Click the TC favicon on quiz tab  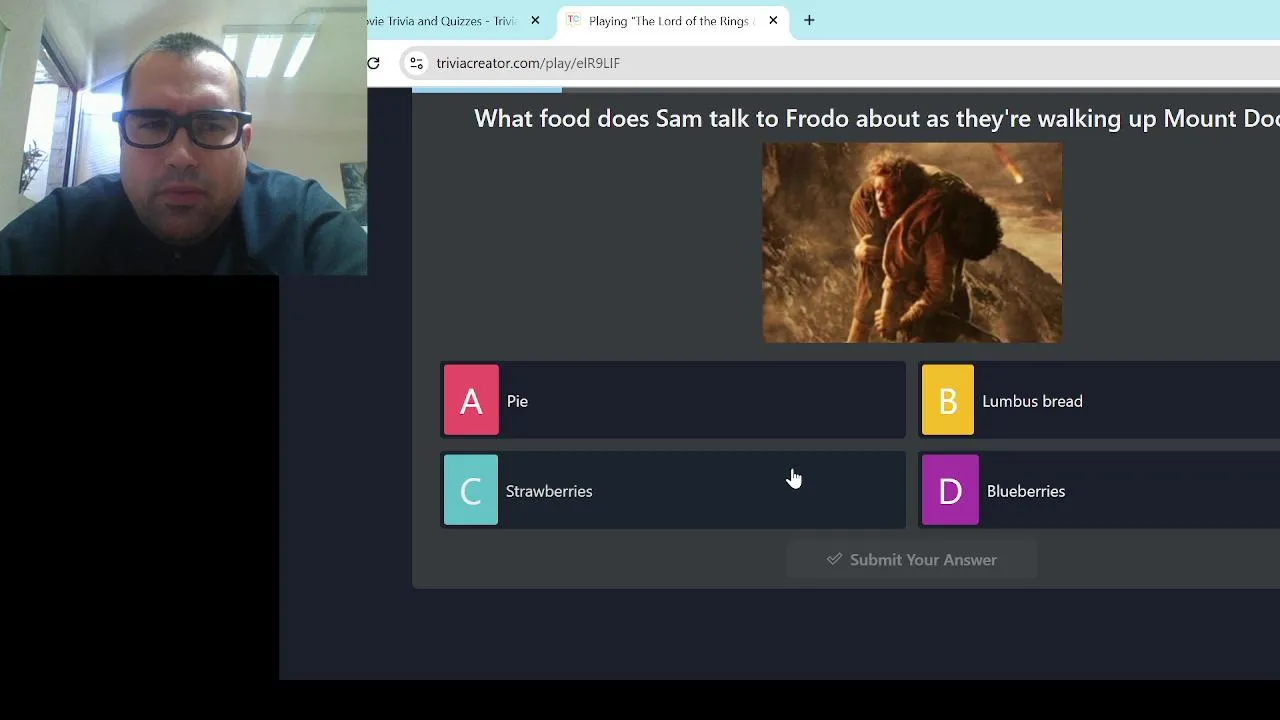(573, 20)
